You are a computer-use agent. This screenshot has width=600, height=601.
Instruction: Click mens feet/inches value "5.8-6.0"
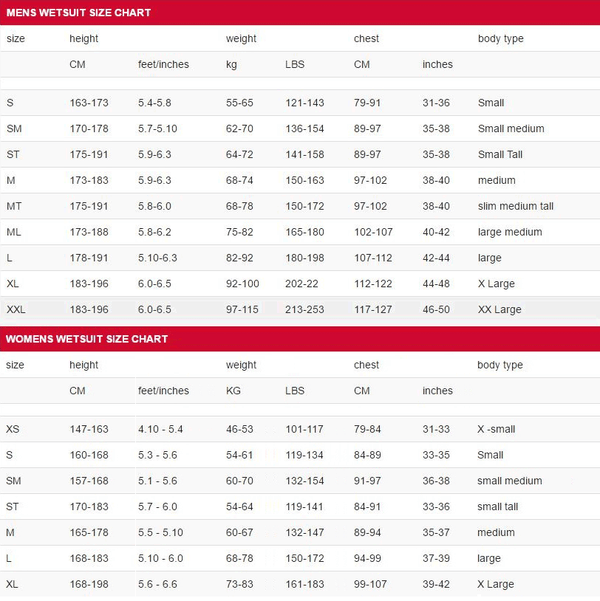pyautogui.click(x=155, y=207)
